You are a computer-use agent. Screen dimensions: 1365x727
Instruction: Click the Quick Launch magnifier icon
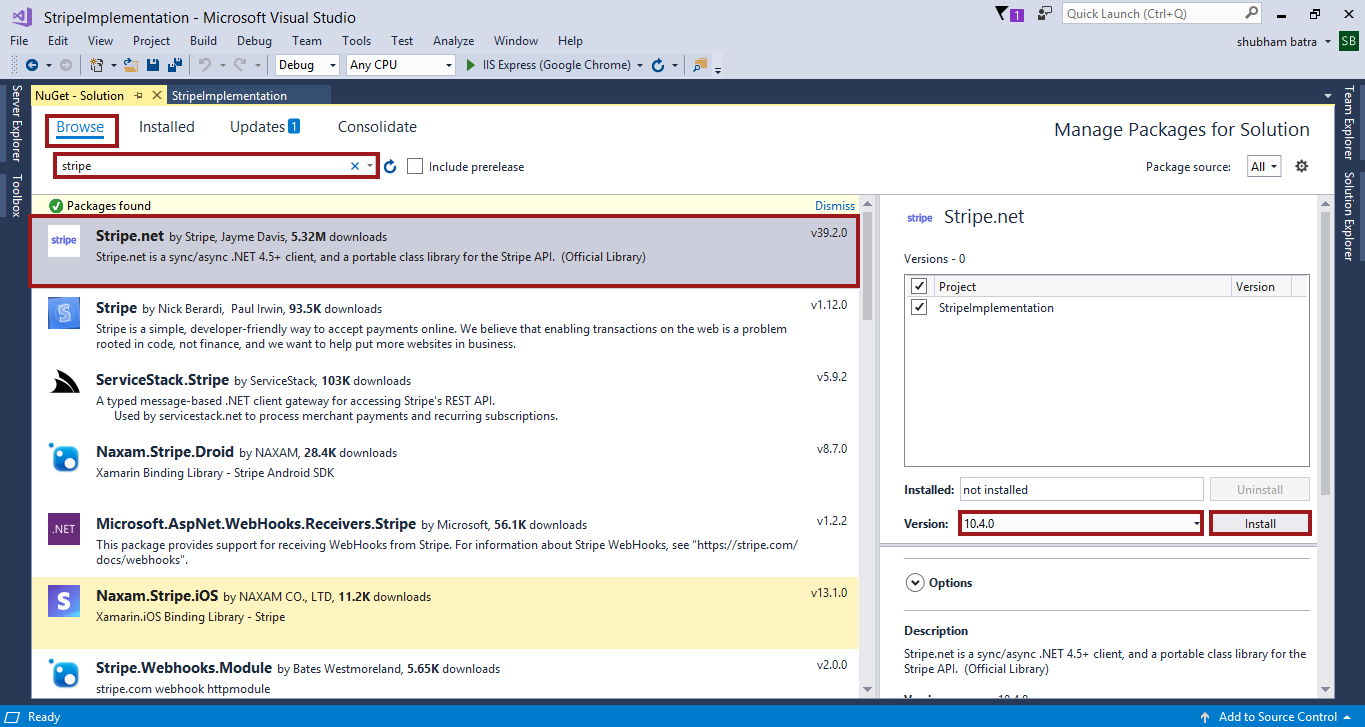tap(1251, 13)
